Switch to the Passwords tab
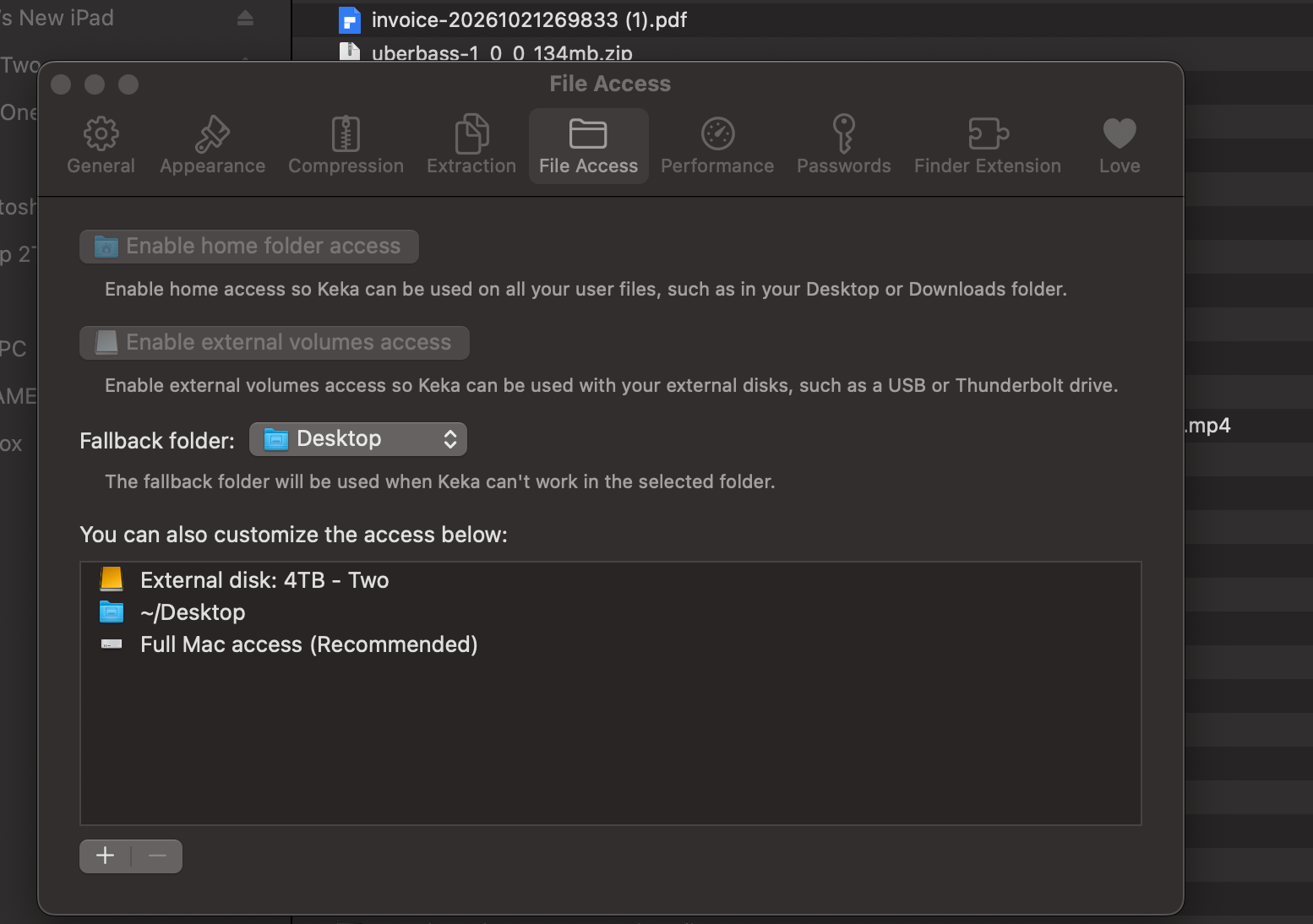This screenshot has height=924, width=1313. pyautogui.click(x=843, y=145)
